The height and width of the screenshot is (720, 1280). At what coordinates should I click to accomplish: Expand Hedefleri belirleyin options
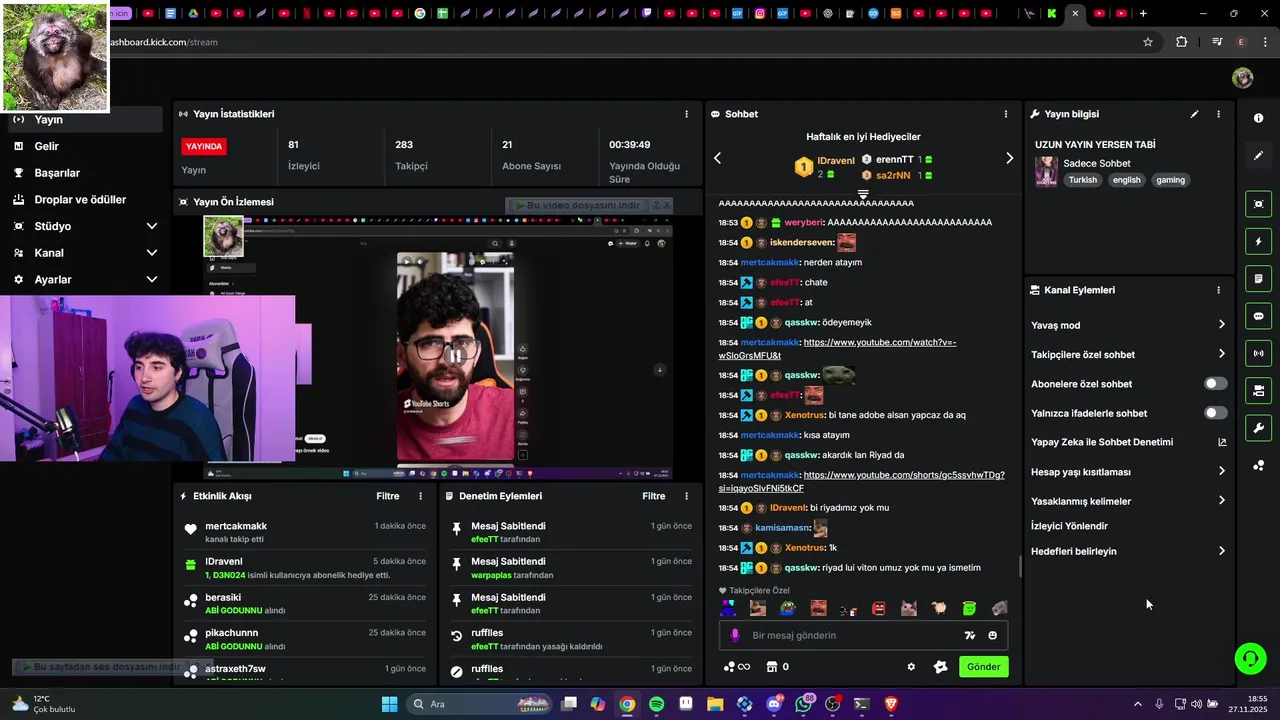[x=1222, y=551]
